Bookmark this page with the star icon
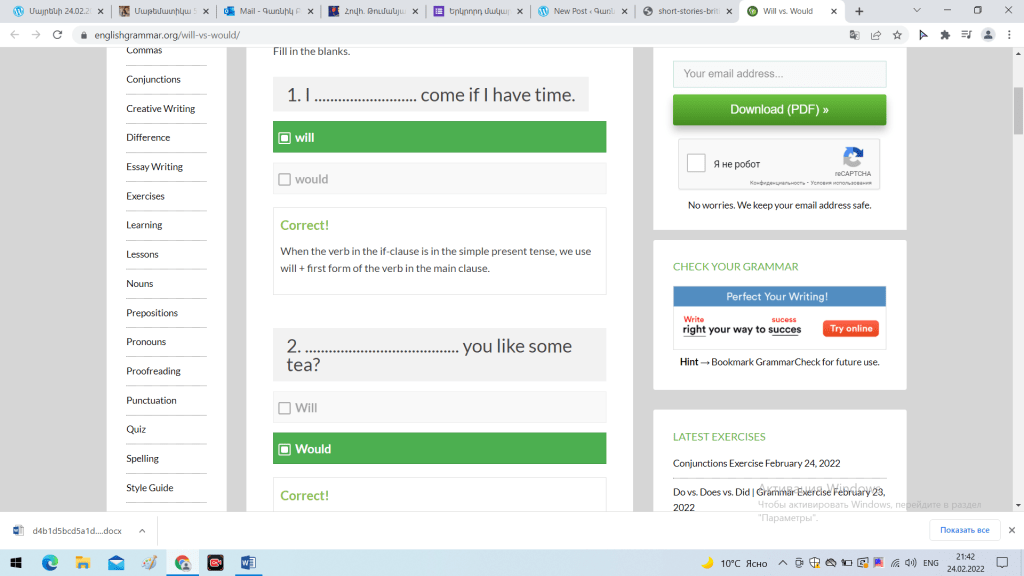1024x576 pixels. [897, 34]
